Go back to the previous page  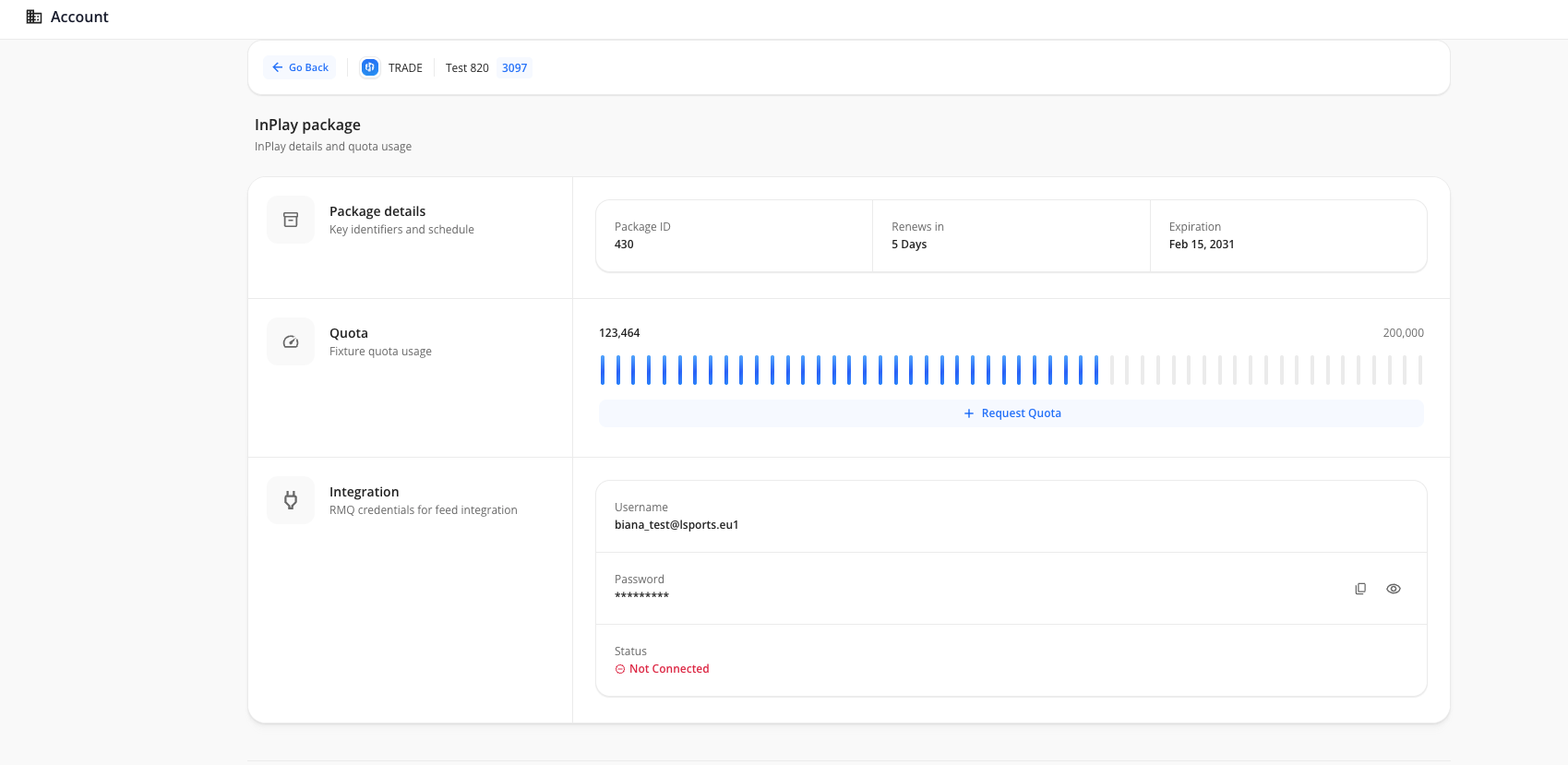300,67
